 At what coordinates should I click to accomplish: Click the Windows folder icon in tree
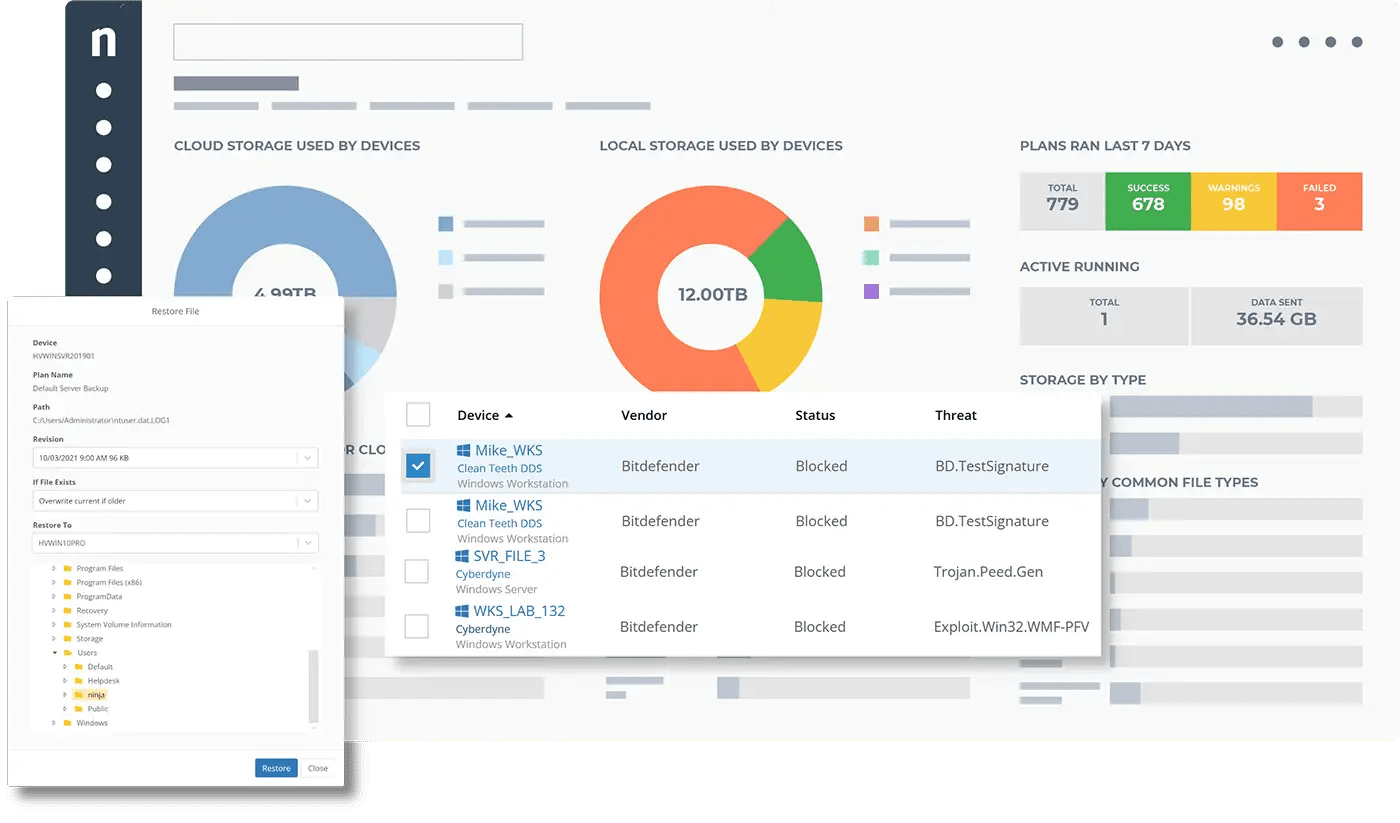click(68, 722)
